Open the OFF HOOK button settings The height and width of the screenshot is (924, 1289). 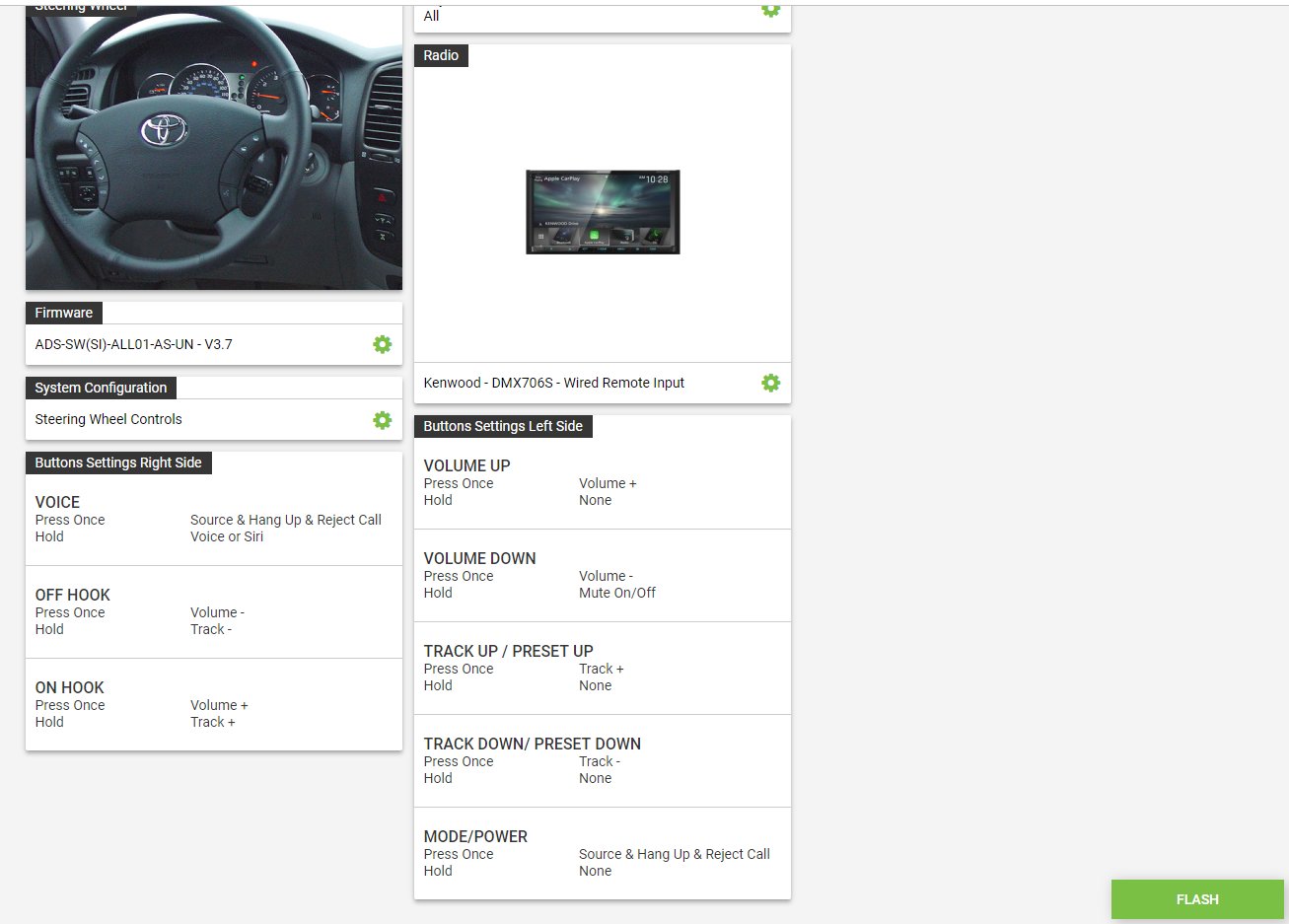tap(214, 612)
